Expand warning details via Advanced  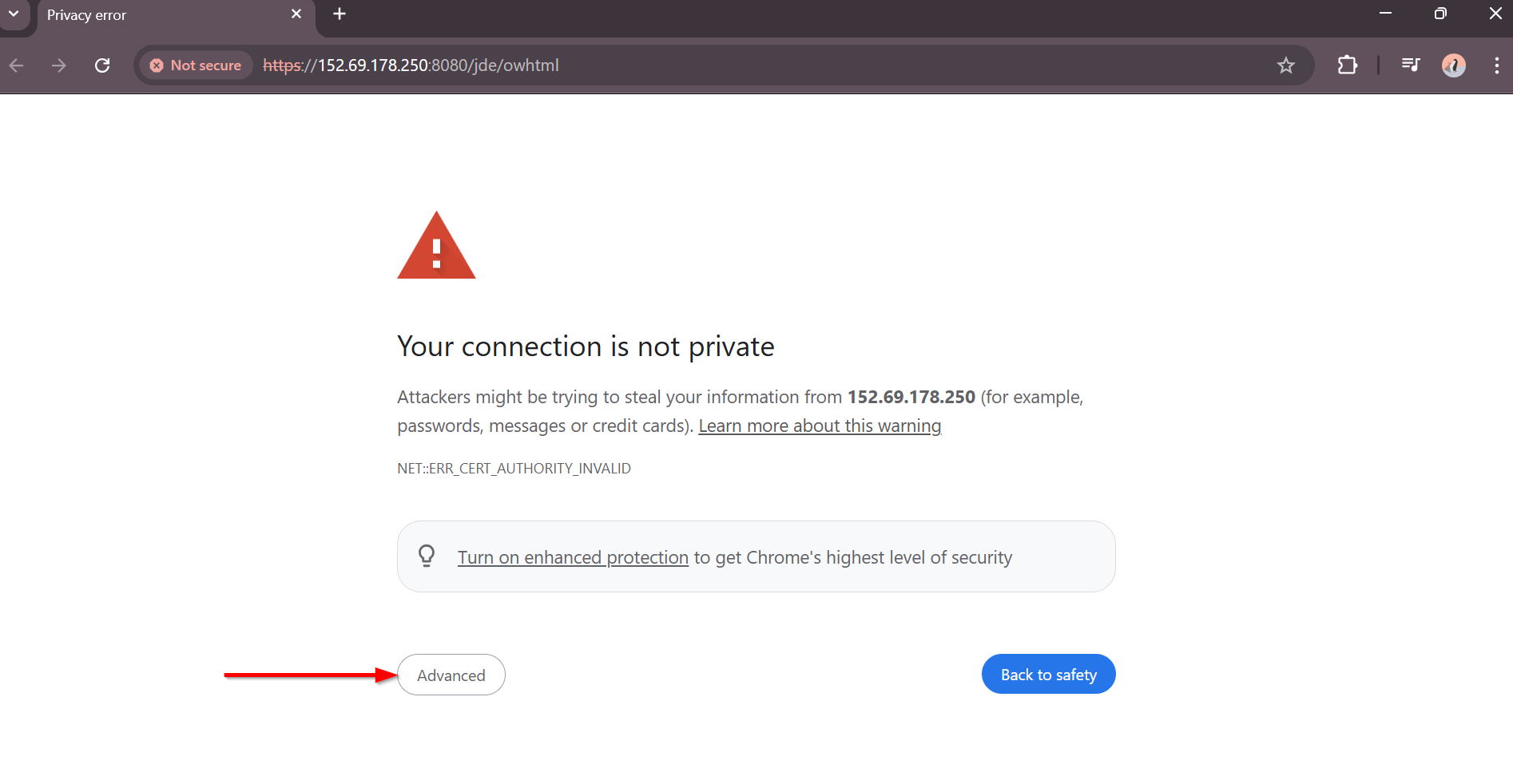tap(451, 675)
